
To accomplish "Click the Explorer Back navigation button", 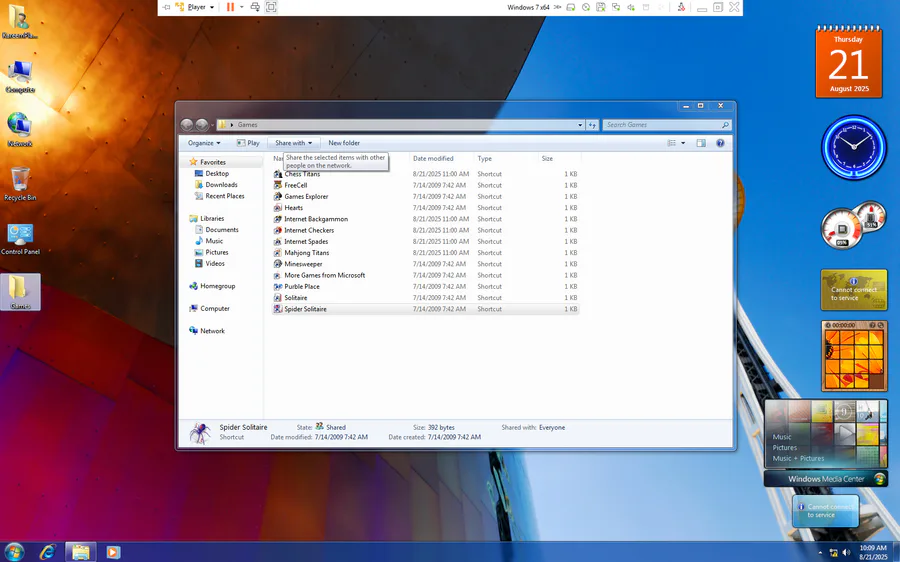I will [187, 125].
